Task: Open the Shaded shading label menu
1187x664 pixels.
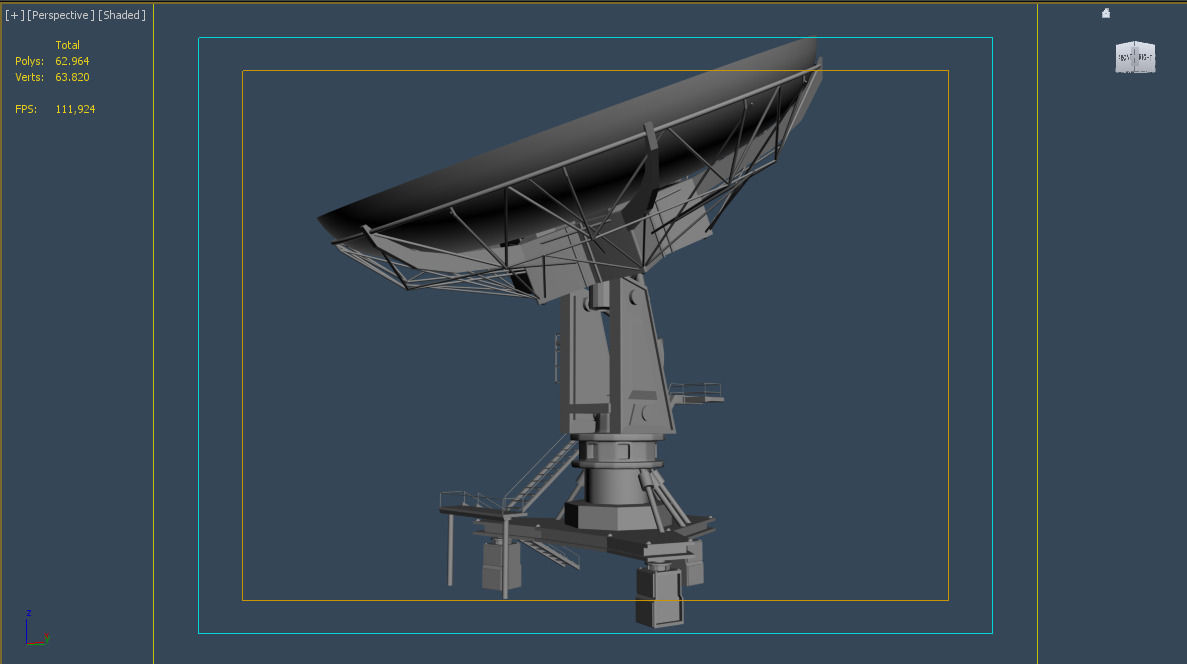Action: pos(122,14)
